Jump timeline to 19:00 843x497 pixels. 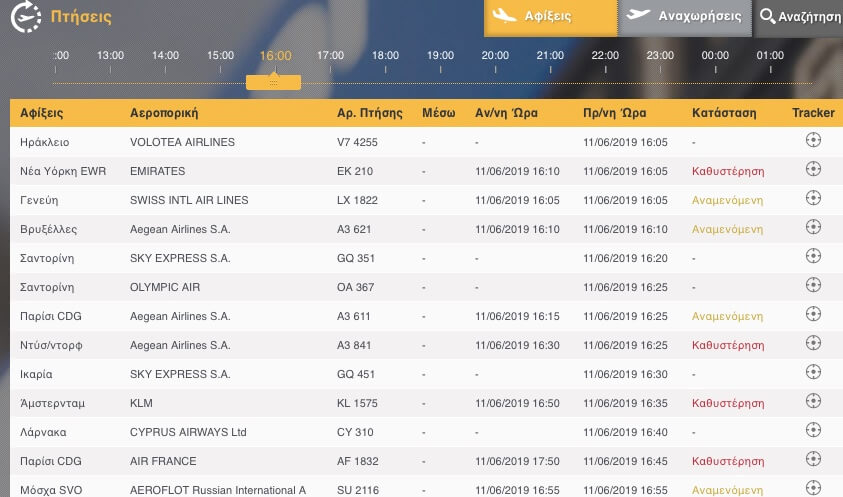[440, 55]
